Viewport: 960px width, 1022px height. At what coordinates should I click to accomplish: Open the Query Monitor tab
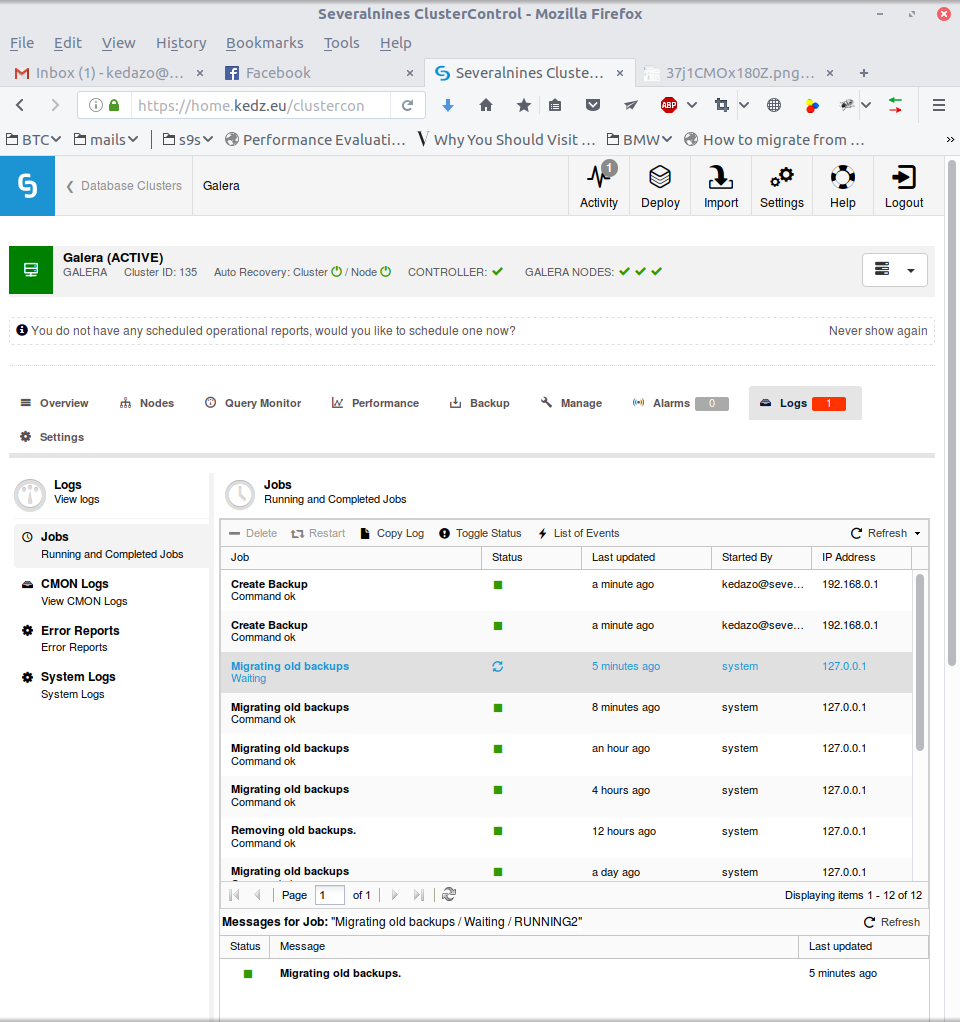pyautogui.click(x=253, y=403)
